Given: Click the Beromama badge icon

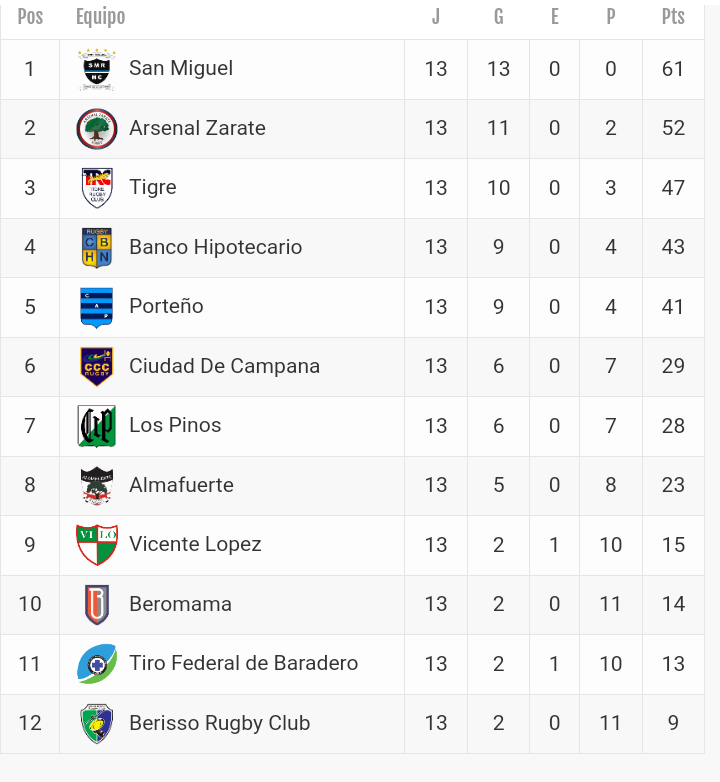Looking at the screenshot, I should pos(97,604).
